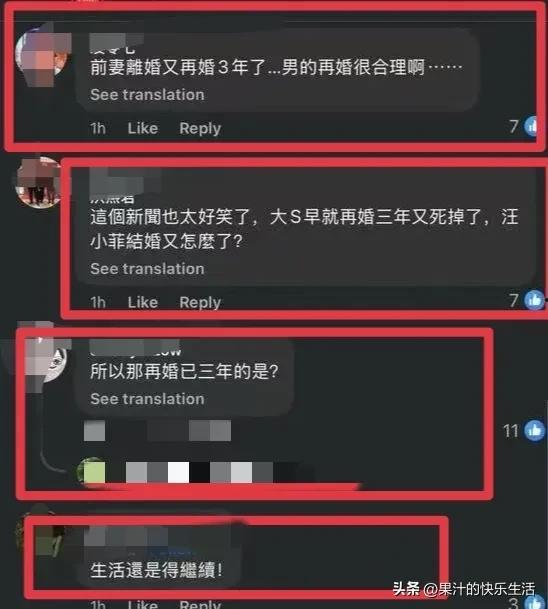Click the 1h timestamp on second comment
Screen dimensions: 548x609
tap(98, 302)
